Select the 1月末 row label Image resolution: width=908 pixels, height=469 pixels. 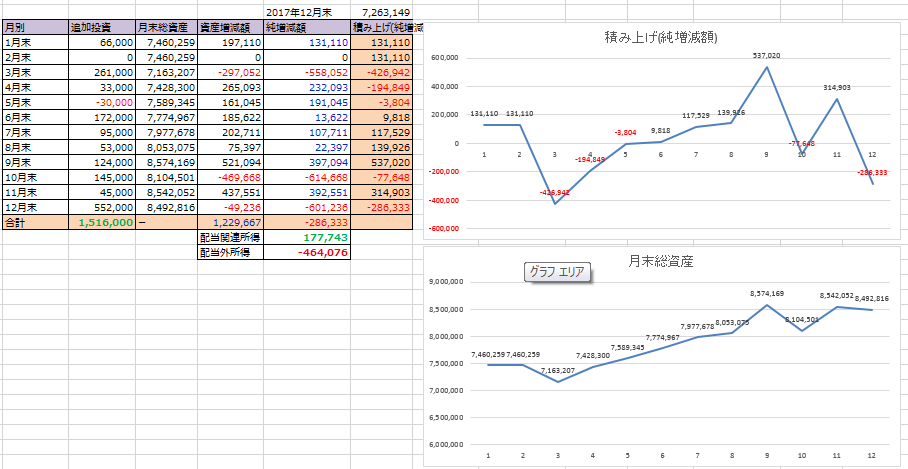coord(35,42)
